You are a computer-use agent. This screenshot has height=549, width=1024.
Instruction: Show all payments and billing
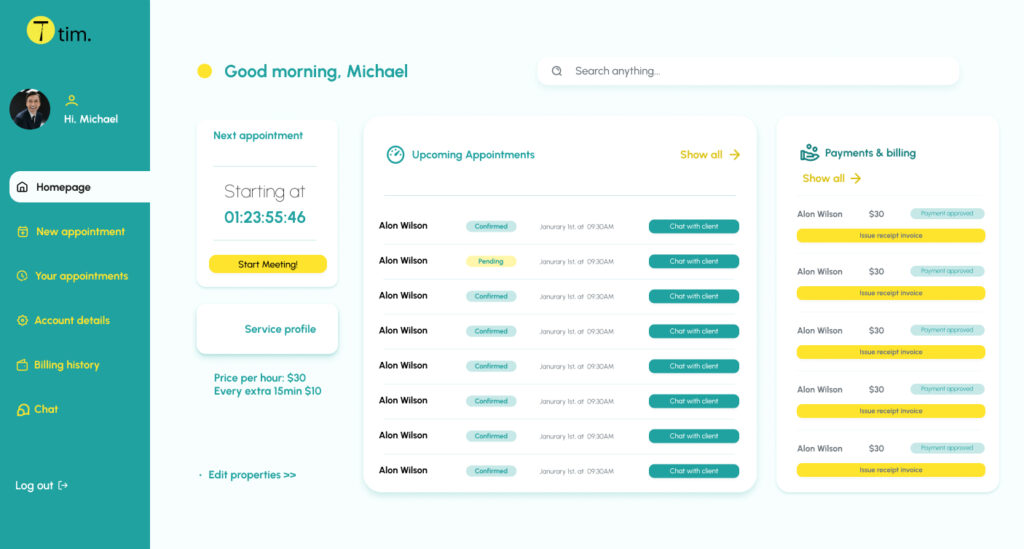pyautogui.click(x=831, y=178)
